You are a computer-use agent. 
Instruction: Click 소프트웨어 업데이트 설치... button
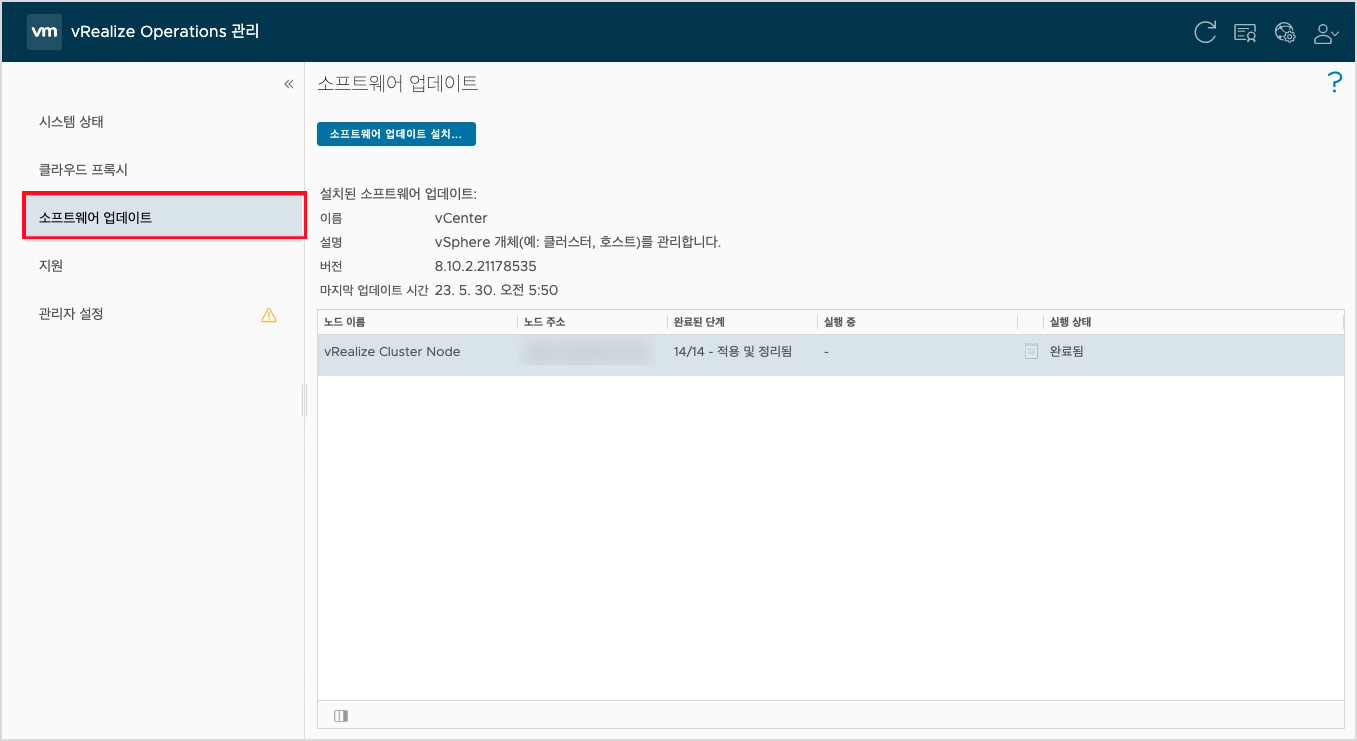tap(396, 134)
